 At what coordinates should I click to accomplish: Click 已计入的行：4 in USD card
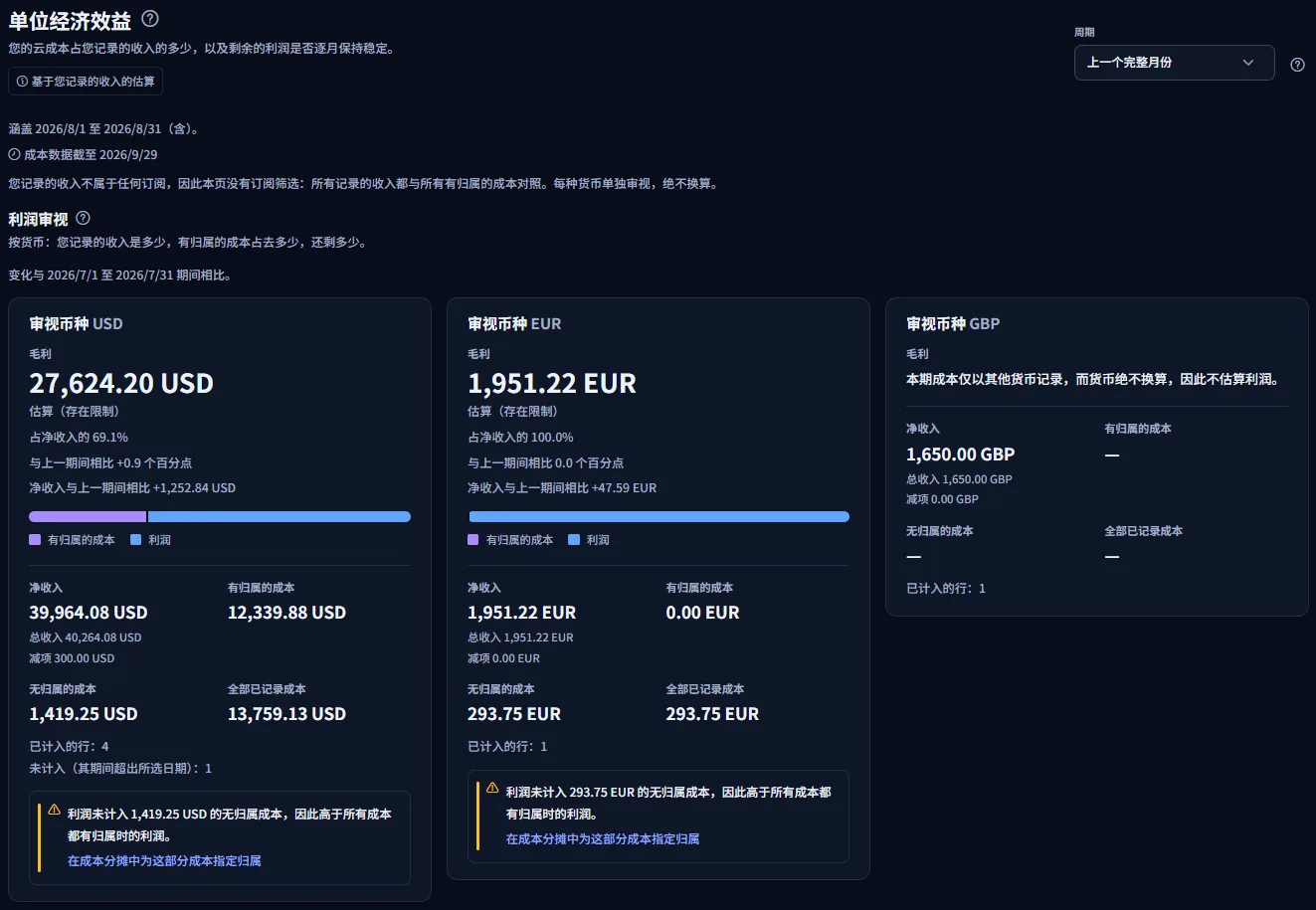(x=69, y=747)
